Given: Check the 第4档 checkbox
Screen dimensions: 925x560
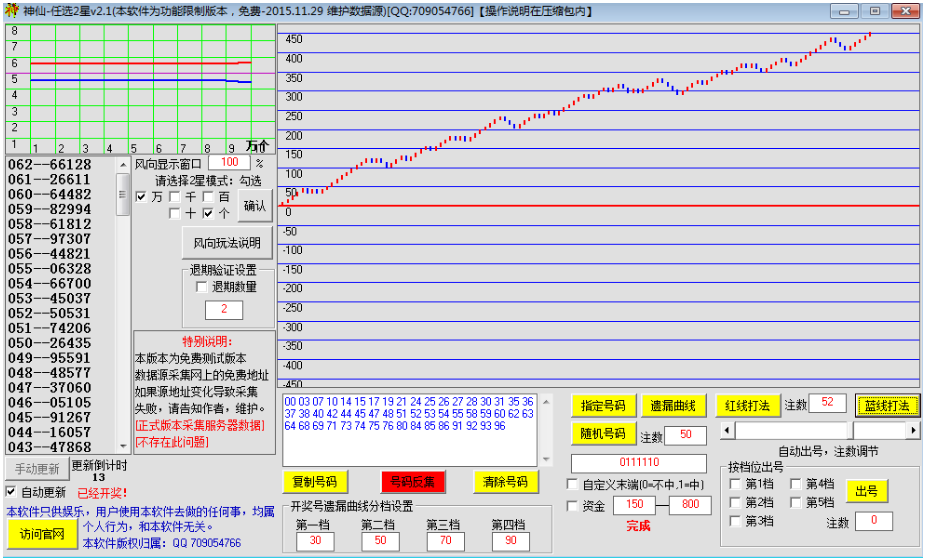Looking at the screenshot, I should click(796, 484).
